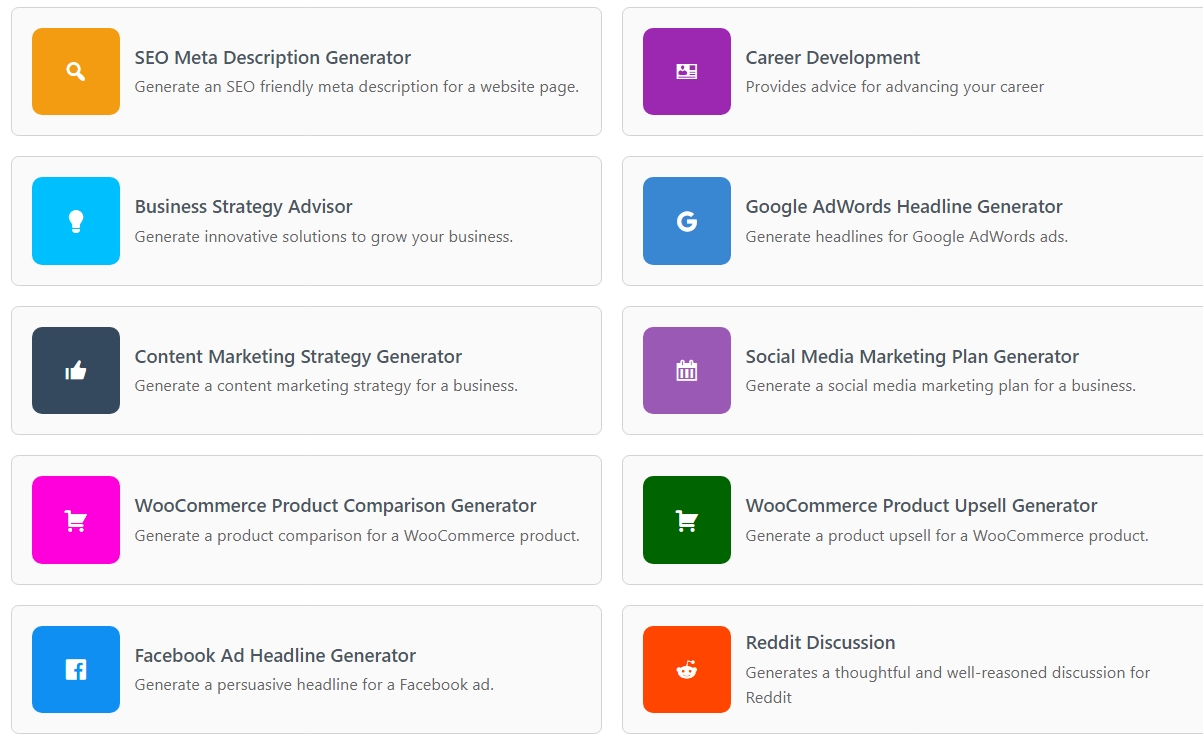Click 'Generate a content marketing strategy' description

pos(326,386)
